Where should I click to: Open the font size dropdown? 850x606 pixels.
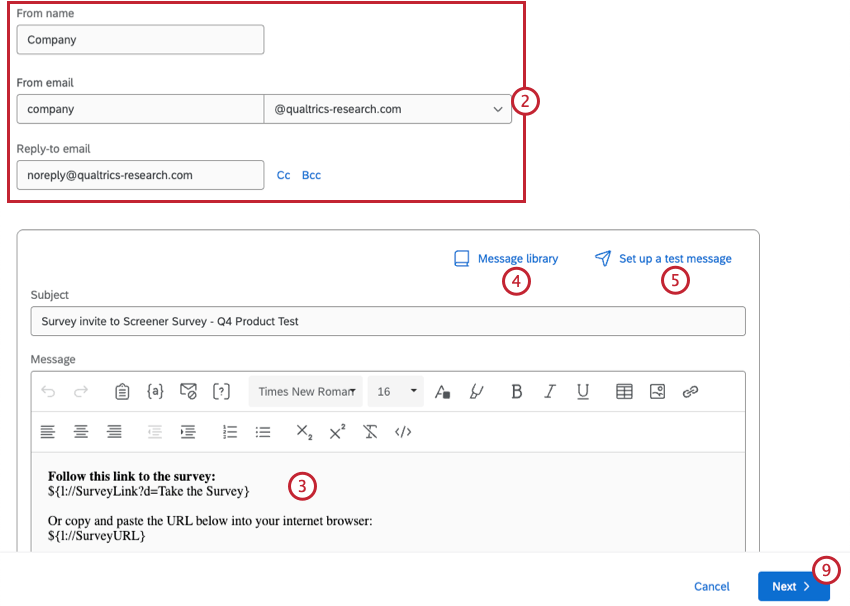395,391
